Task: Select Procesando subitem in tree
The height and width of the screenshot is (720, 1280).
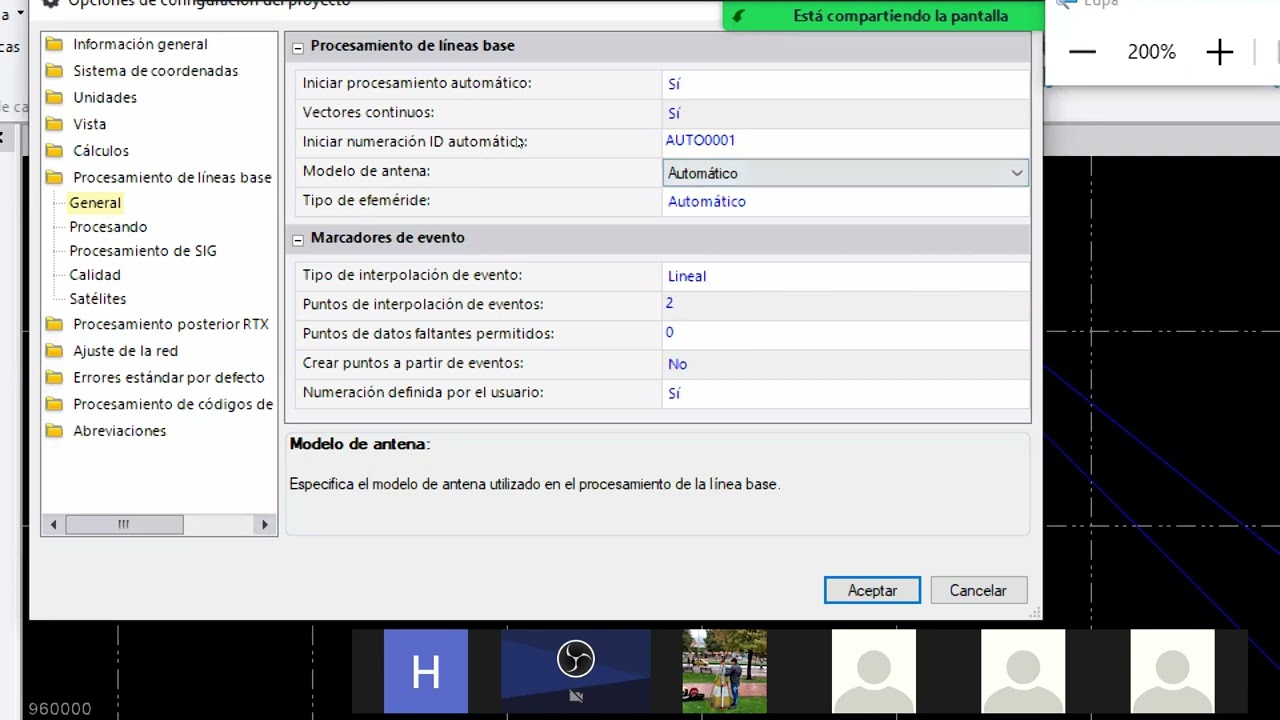Action: 108,227
